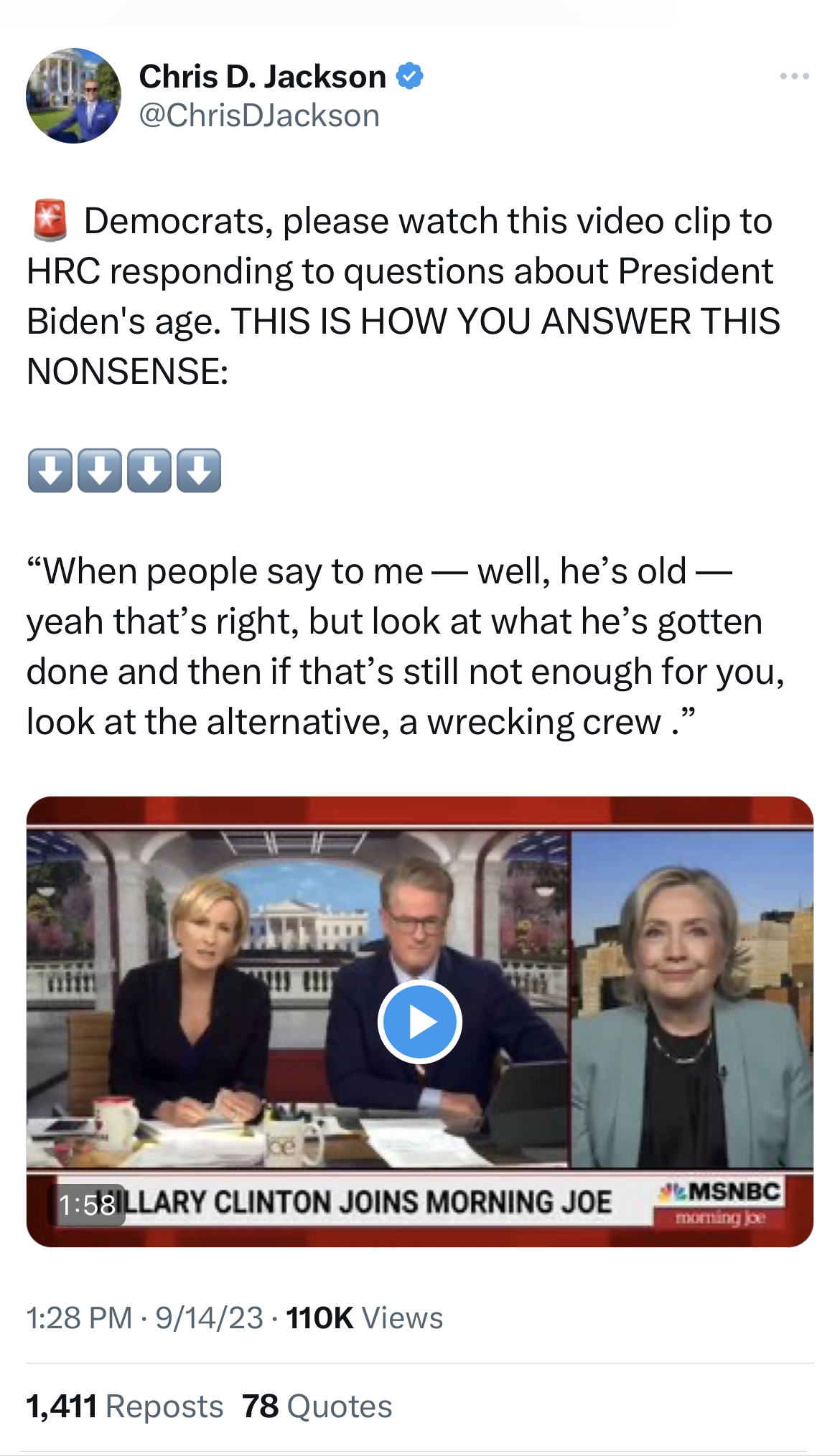Open the @ChrisDJackson handle
This screenshot has height=1456, width=840.
click(259, 116)
